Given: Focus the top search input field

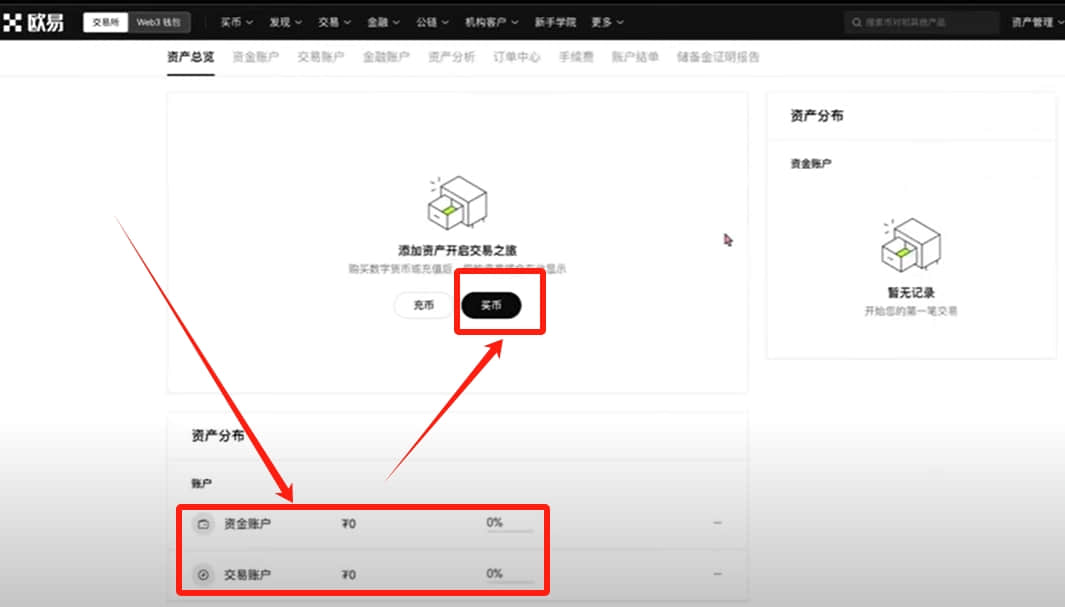Looking at the screenshot, I should click(x=922, y=22).
